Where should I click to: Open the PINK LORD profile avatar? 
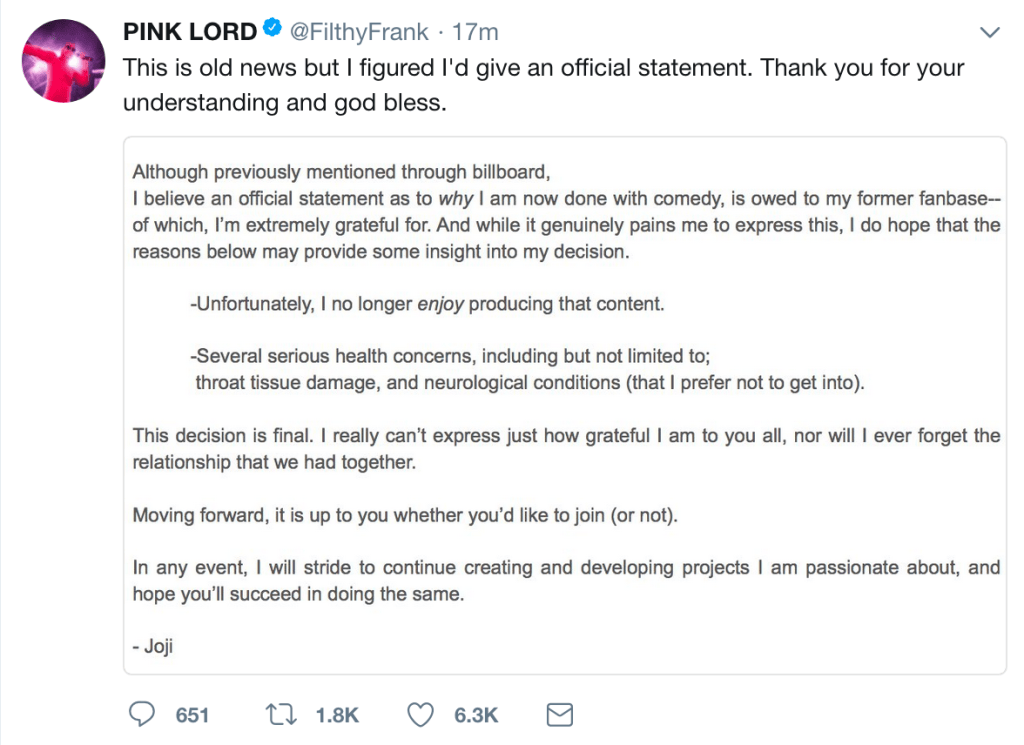pos(63,61)
